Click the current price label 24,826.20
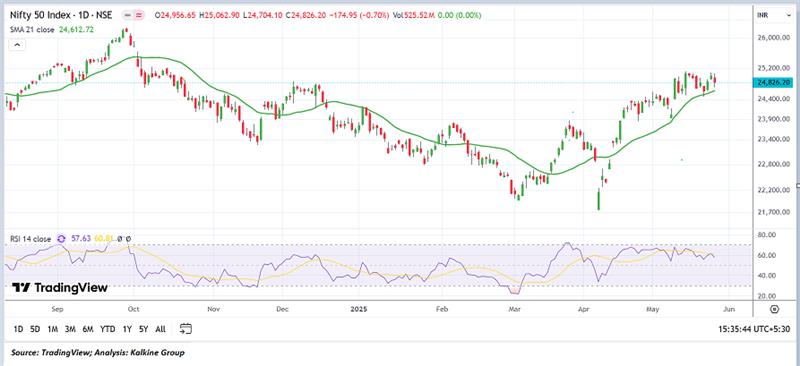The height and width of the screenshot is (366, 800). (x=774, y=82)
